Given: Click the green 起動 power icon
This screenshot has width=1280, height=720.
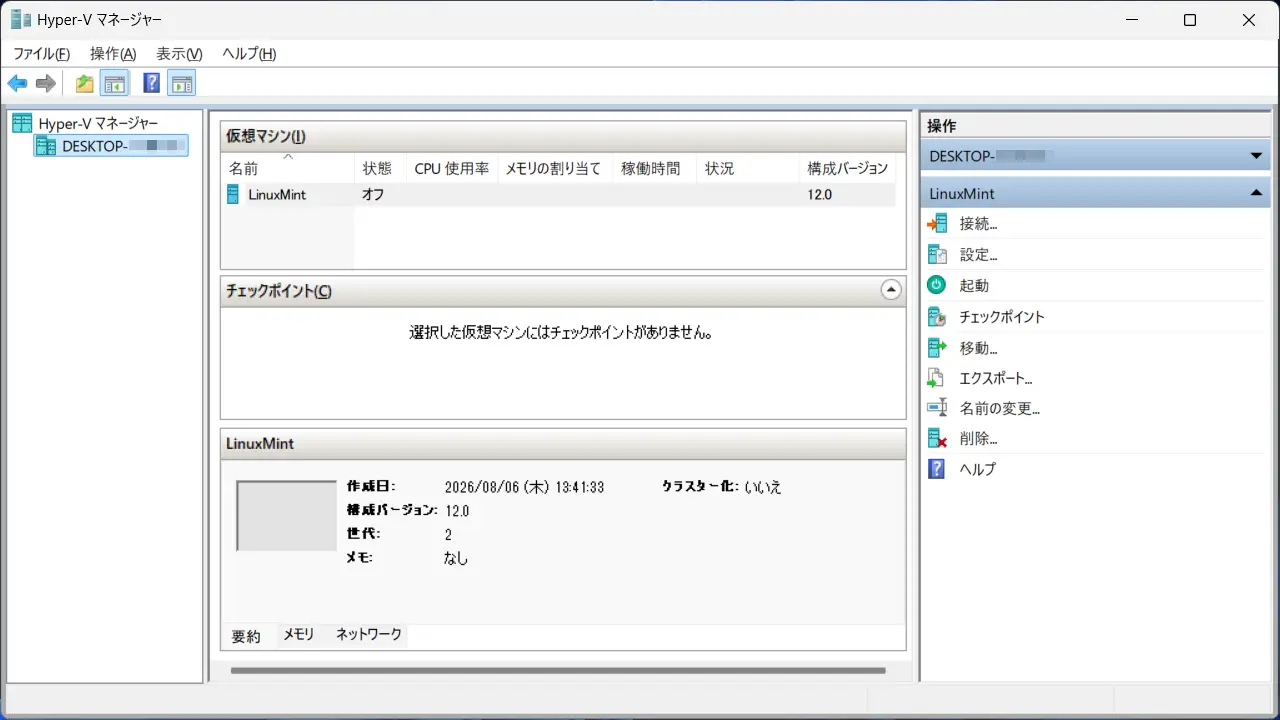Looking at the screenshot, I should [937, 285].
